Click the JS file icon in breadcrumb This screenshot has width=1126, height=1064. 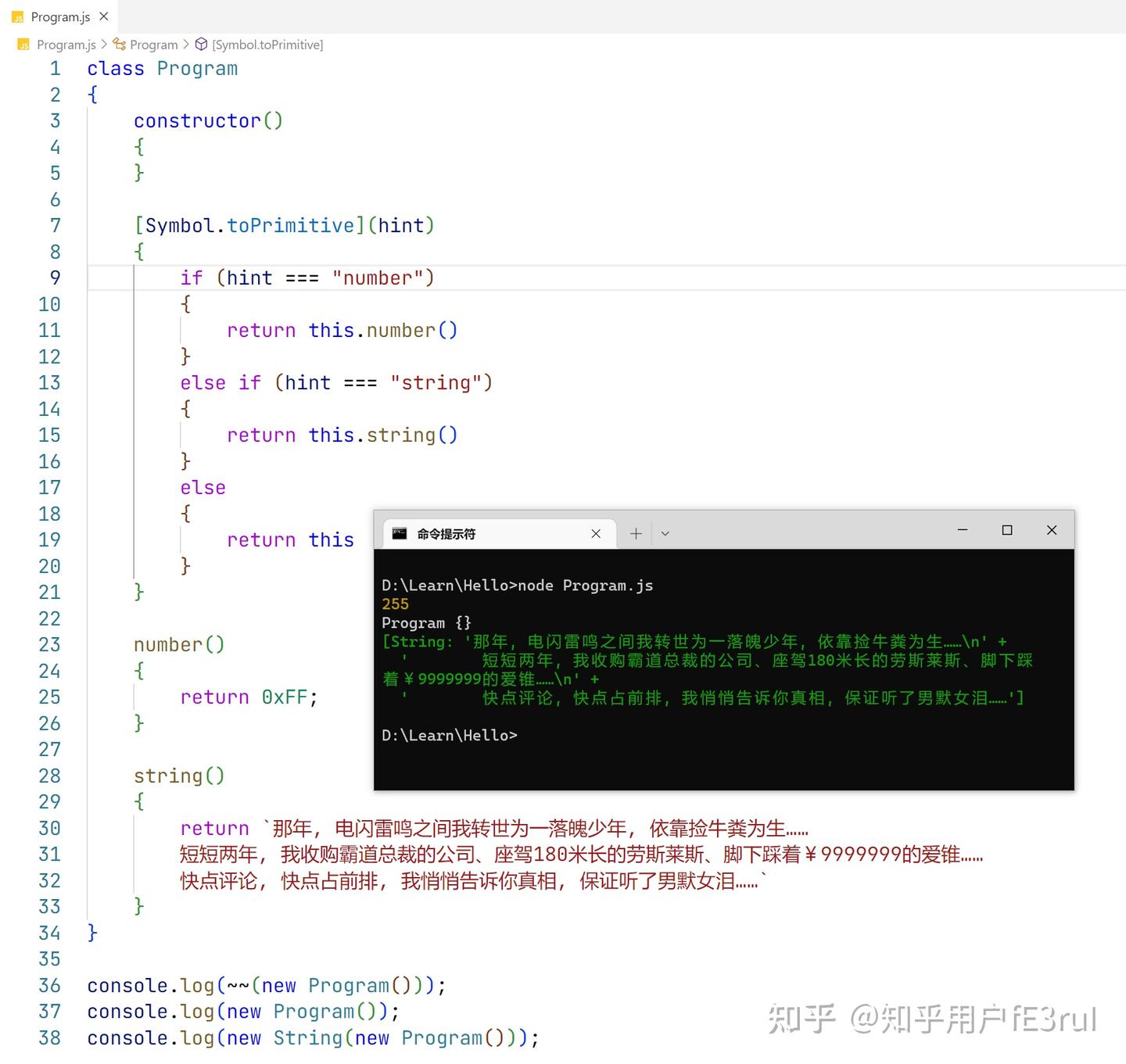(x=23, y=45)
